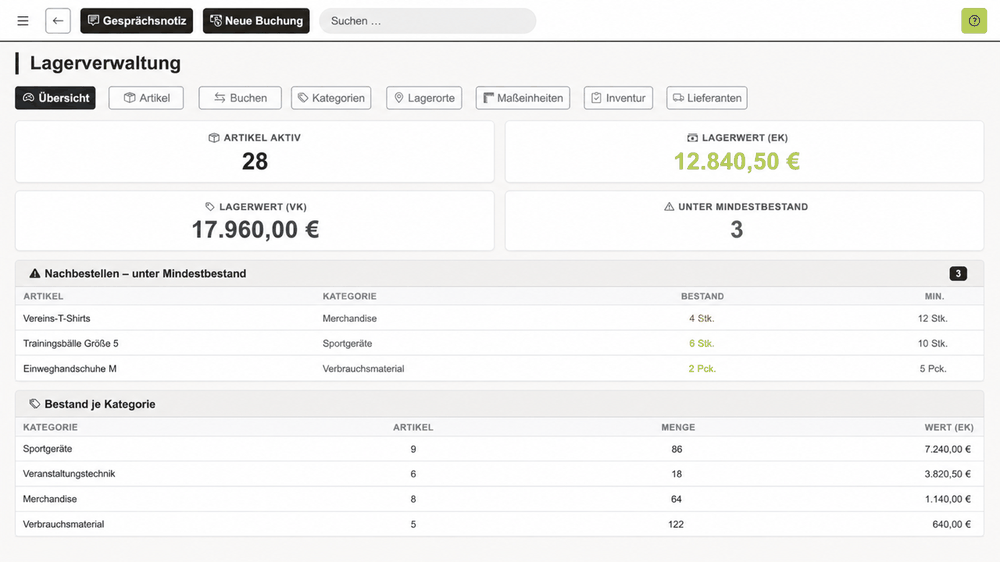Open the Artikel tab
1000x562 pixels.
(x=146, y=98)
